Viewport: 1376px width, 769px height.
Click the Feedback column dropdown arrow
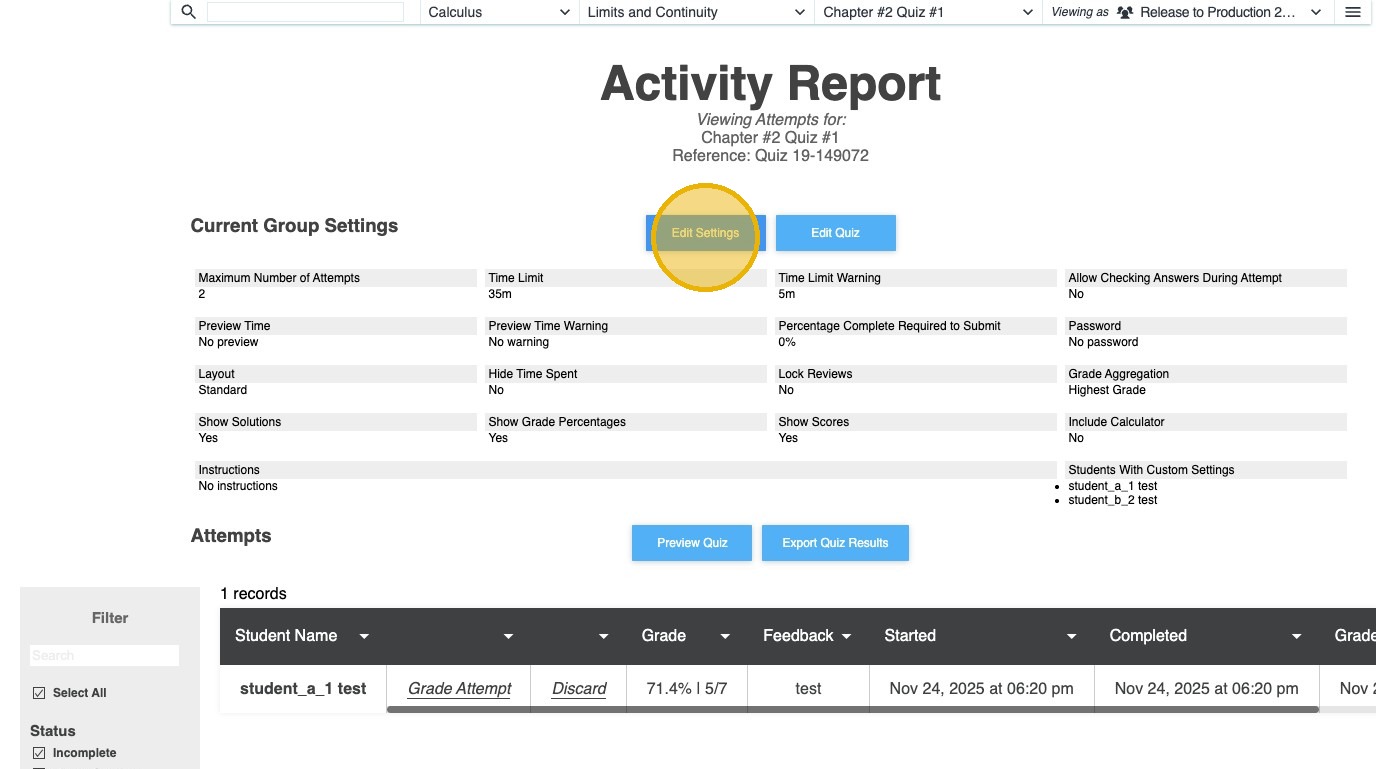coord(846,636)
